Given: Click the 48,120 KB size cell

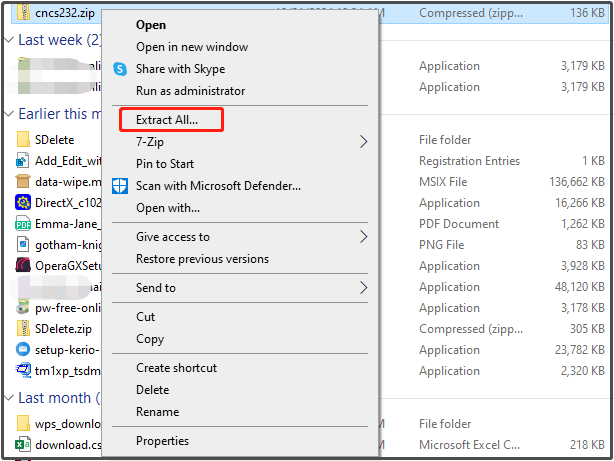Looking at the screenshot, I should [580, 287].
